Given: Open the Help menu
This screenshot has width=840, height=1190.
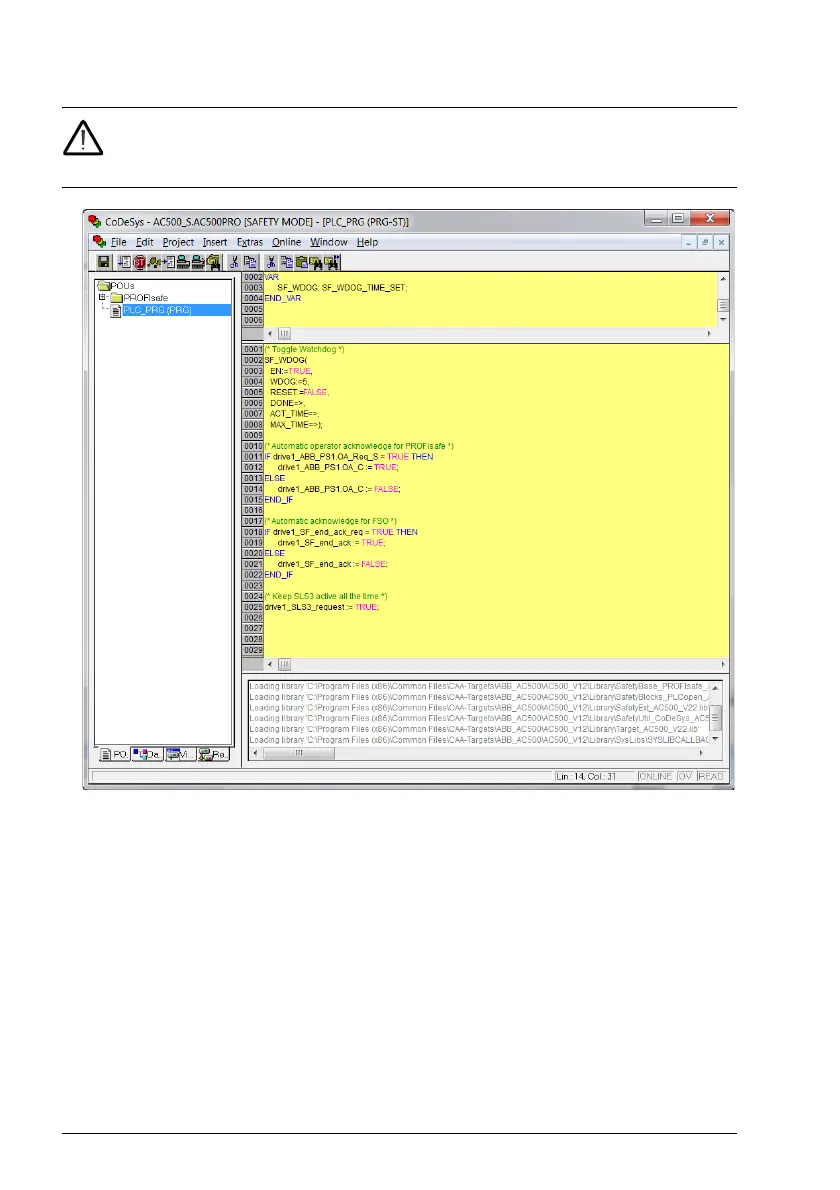Looking at the screenshot, I should pos(367,242).
